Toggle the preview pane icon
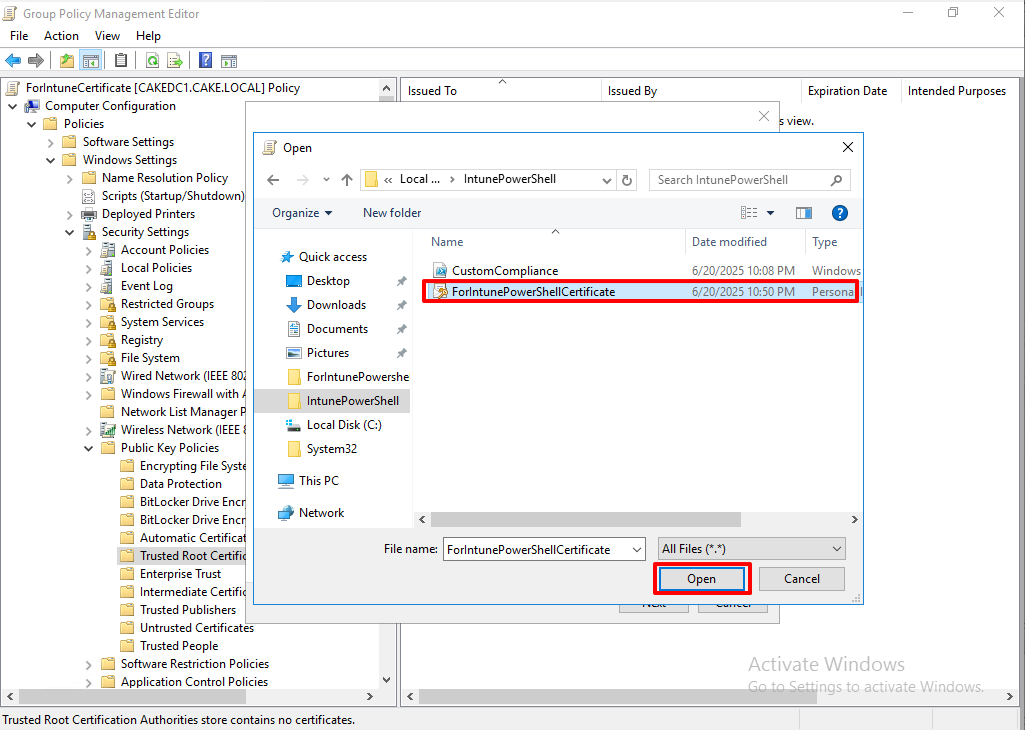The image size is (1025, 730). click(x=803, y=213)
